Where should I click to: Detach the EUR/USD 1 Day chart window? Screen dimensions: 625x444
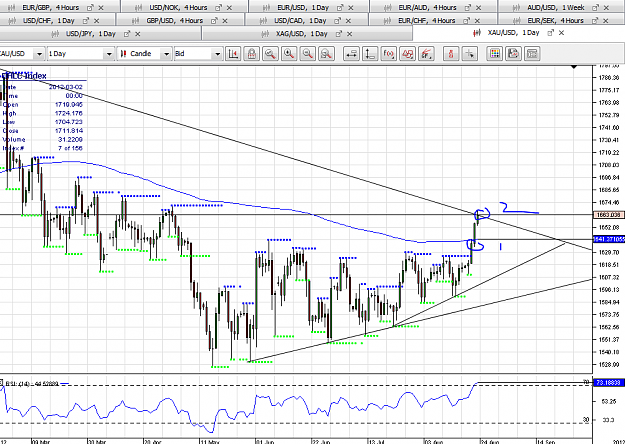[x=340, y=8]
